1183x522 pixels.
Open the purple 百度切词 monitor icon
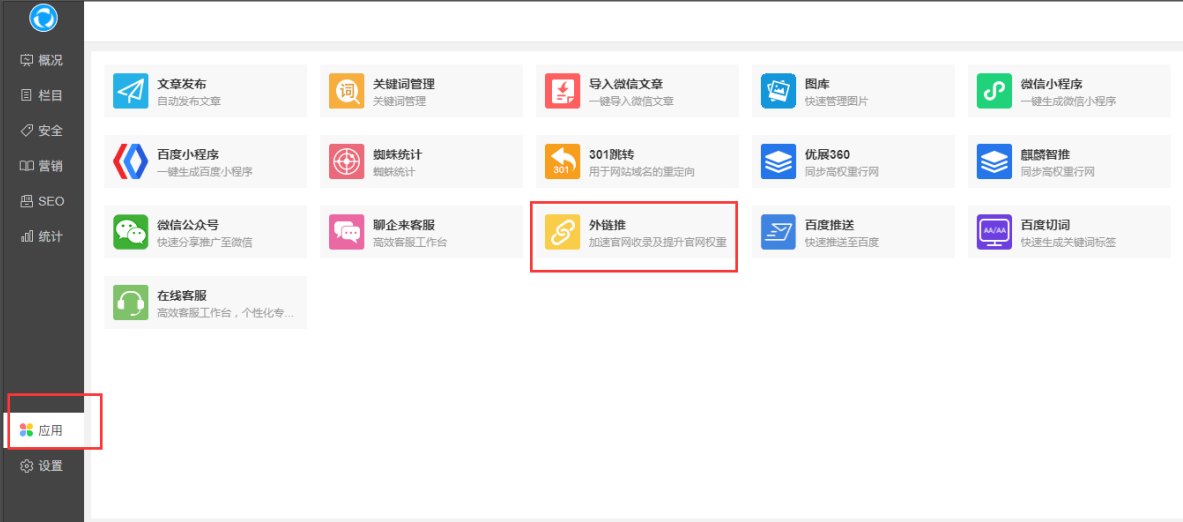pos(994,232)
